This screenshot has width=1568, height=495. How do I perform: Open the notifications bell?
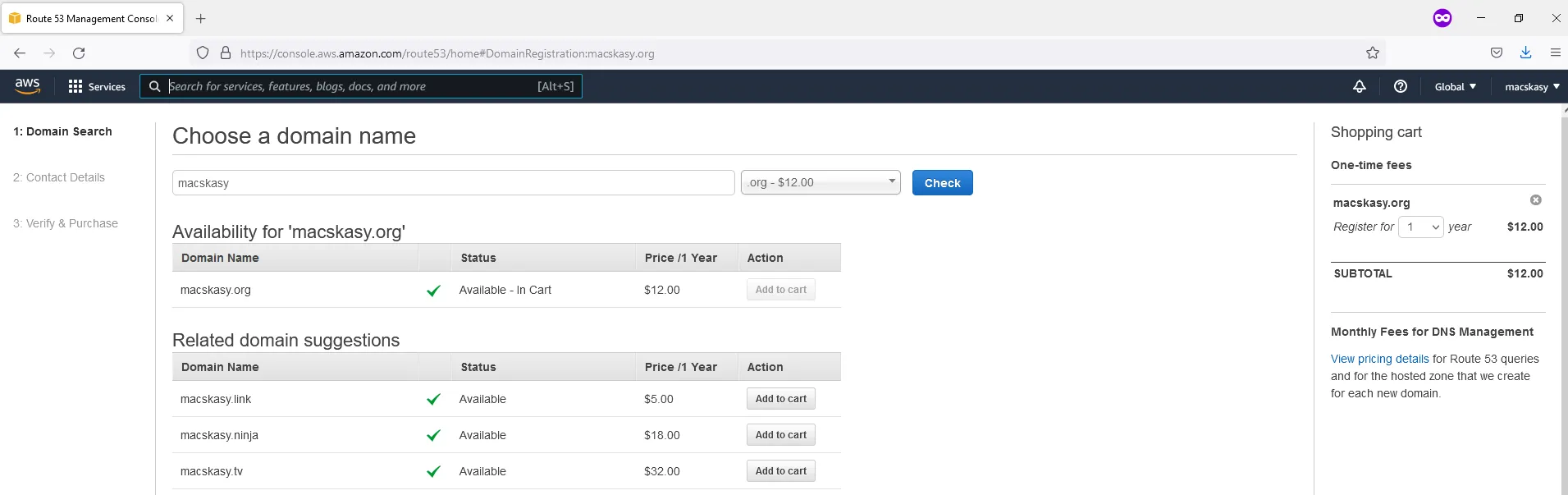tap(1360, 86)
